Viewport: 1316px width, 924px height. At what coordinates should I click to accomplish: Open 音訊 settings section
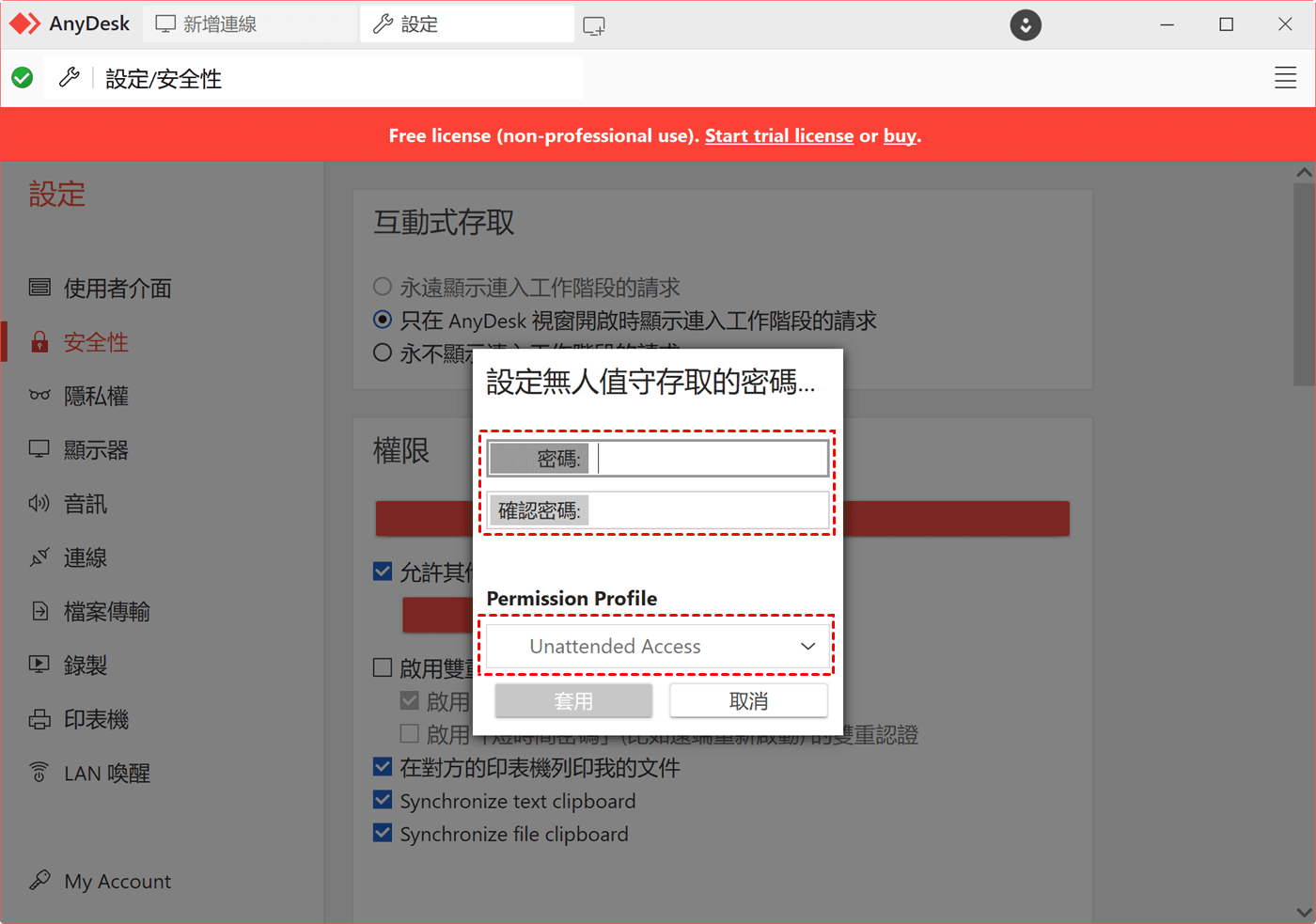tap(86, 504)
